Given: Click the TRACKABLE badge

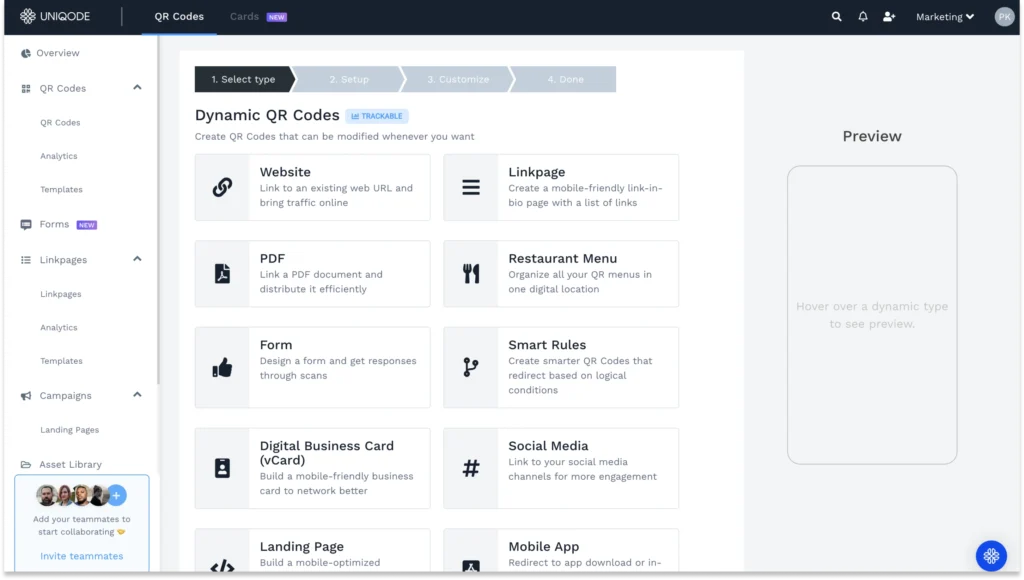Looking at the screenshot, I should 377,116.
